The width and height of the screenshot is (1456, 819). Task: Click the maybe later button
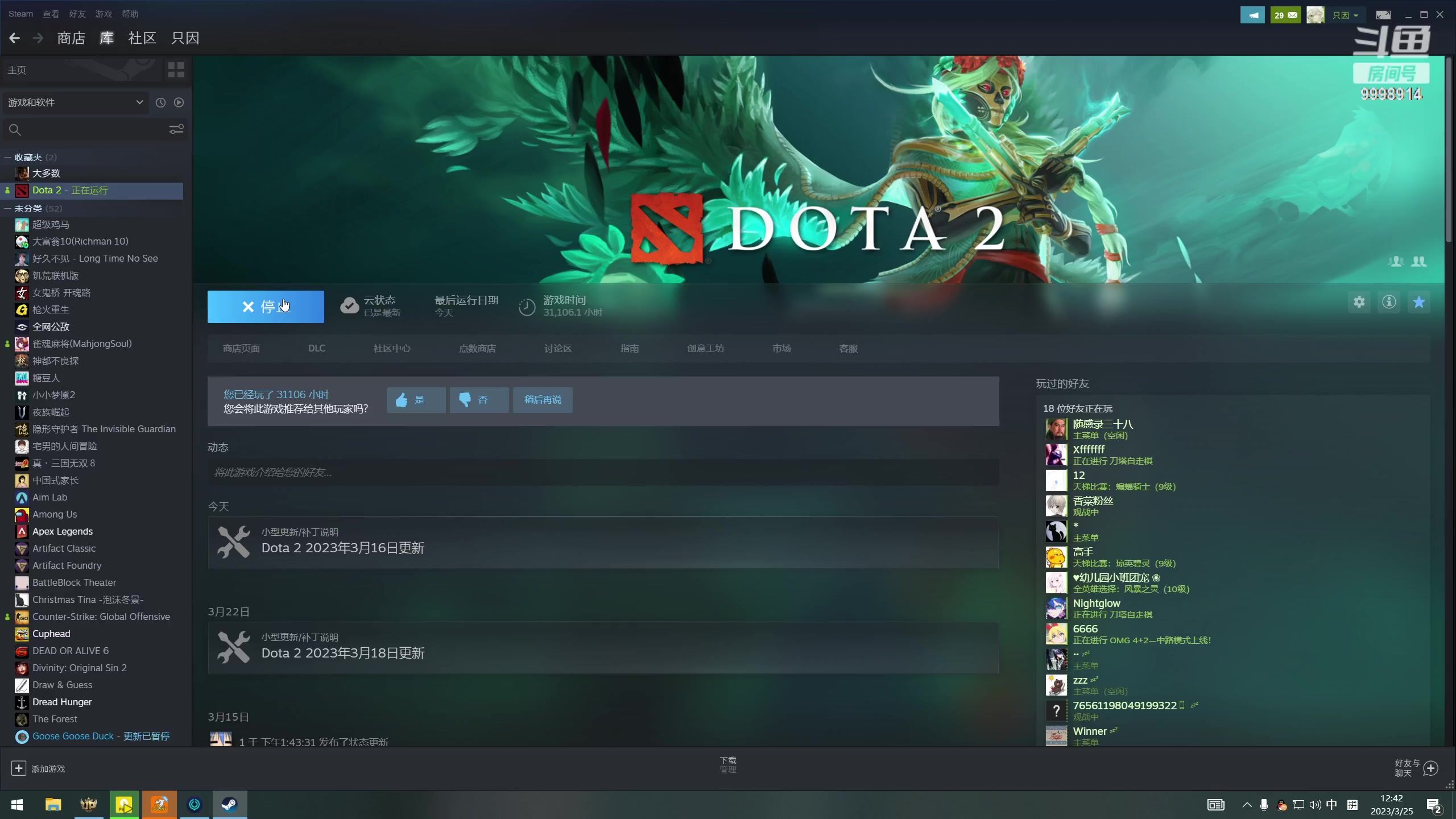[543, 400]
